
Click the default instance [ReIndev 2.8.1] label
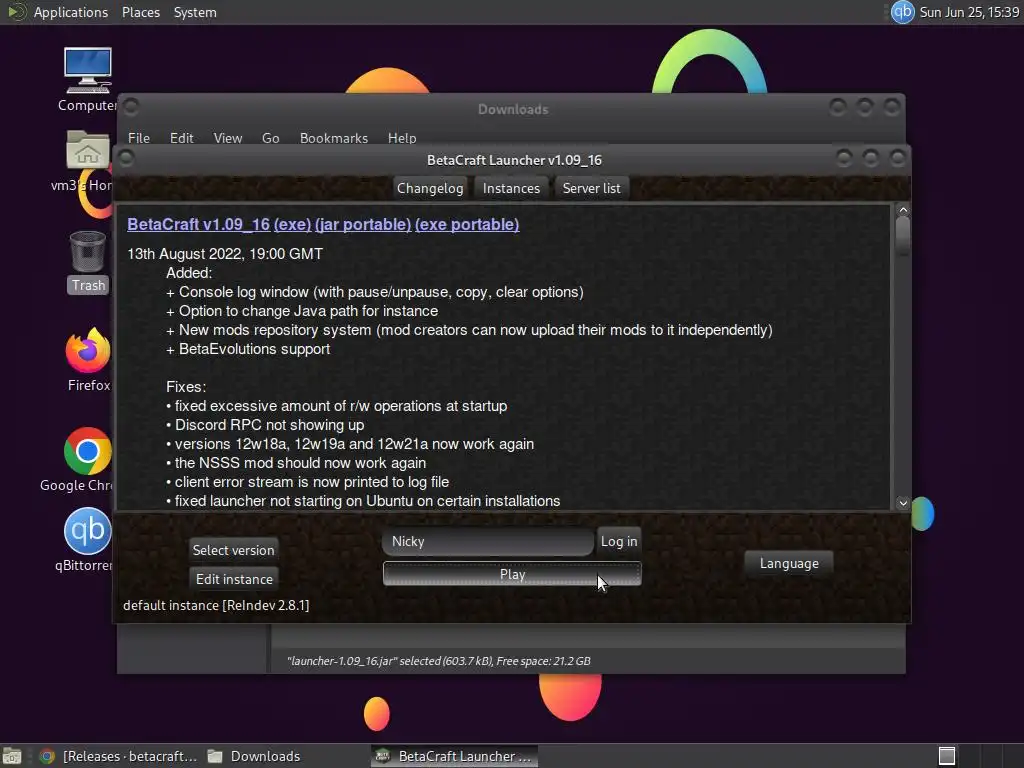point(216,605)
